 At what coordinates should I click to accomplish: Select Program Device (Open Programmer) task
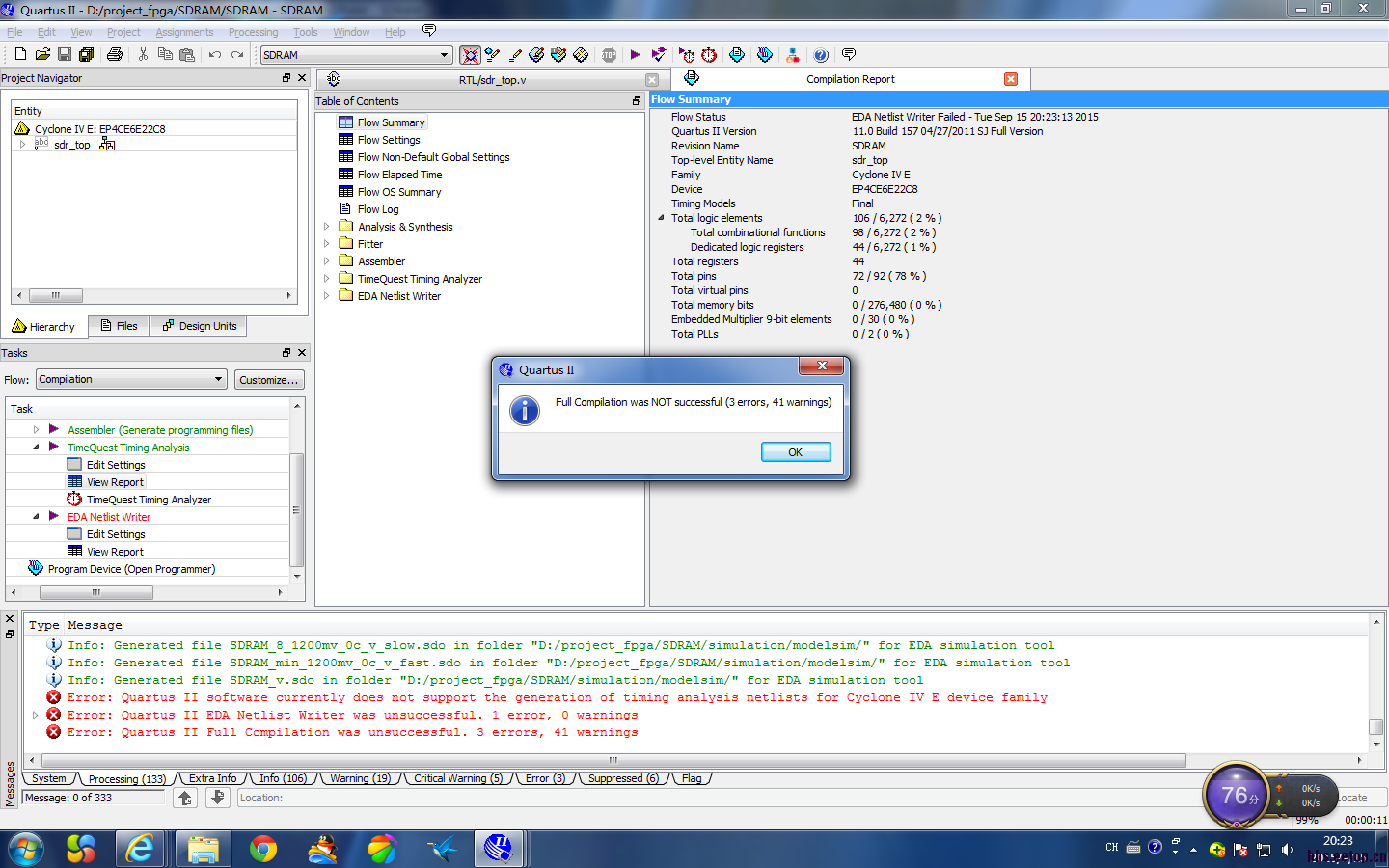point(131,569)
